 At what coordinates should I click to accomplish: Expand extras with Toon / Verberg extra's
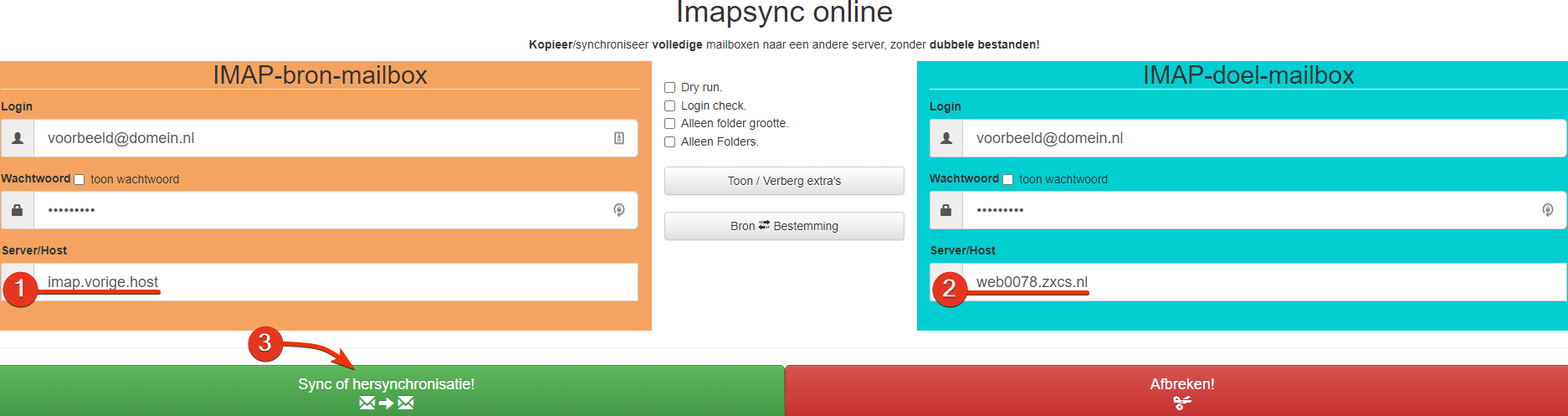(x=784, y=181)
